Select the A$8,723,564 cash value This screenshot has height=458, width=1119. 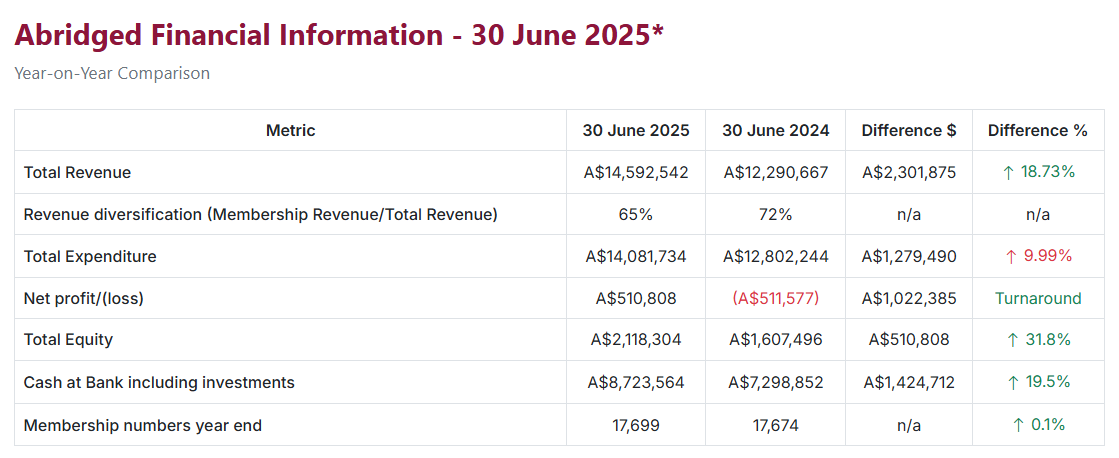coord(636,382)
